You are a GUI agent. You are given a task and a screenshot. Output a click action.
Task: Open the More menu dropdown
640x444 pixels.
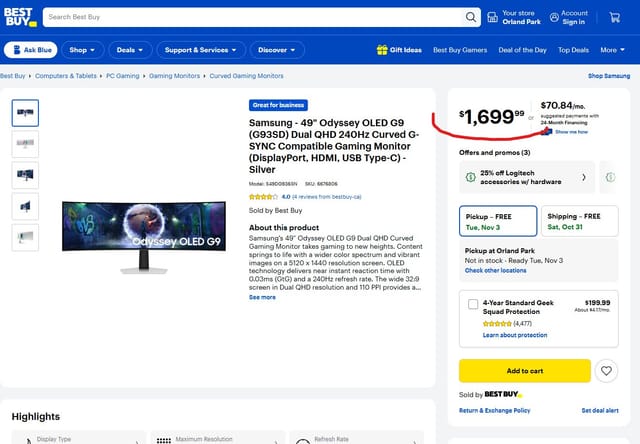pyautogui.click(x=612, y=50)
